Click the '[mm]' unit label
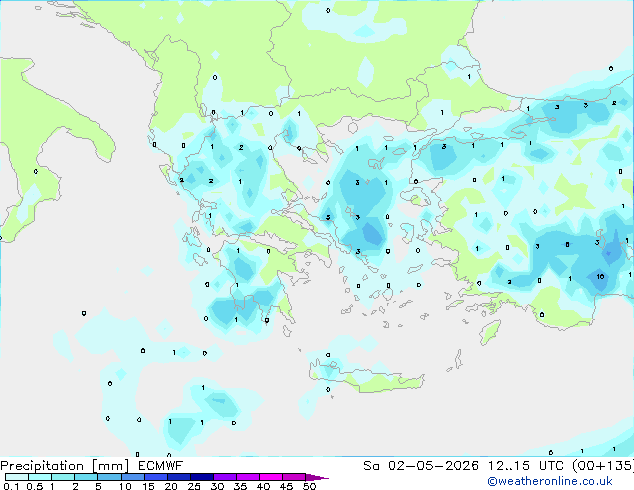This screenshot has height=490, width=634. coord(110,466)
